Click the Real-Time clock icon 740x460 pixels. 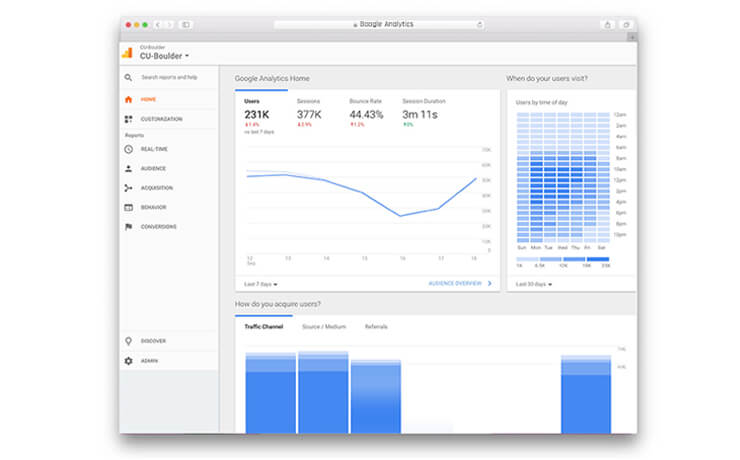128,149
